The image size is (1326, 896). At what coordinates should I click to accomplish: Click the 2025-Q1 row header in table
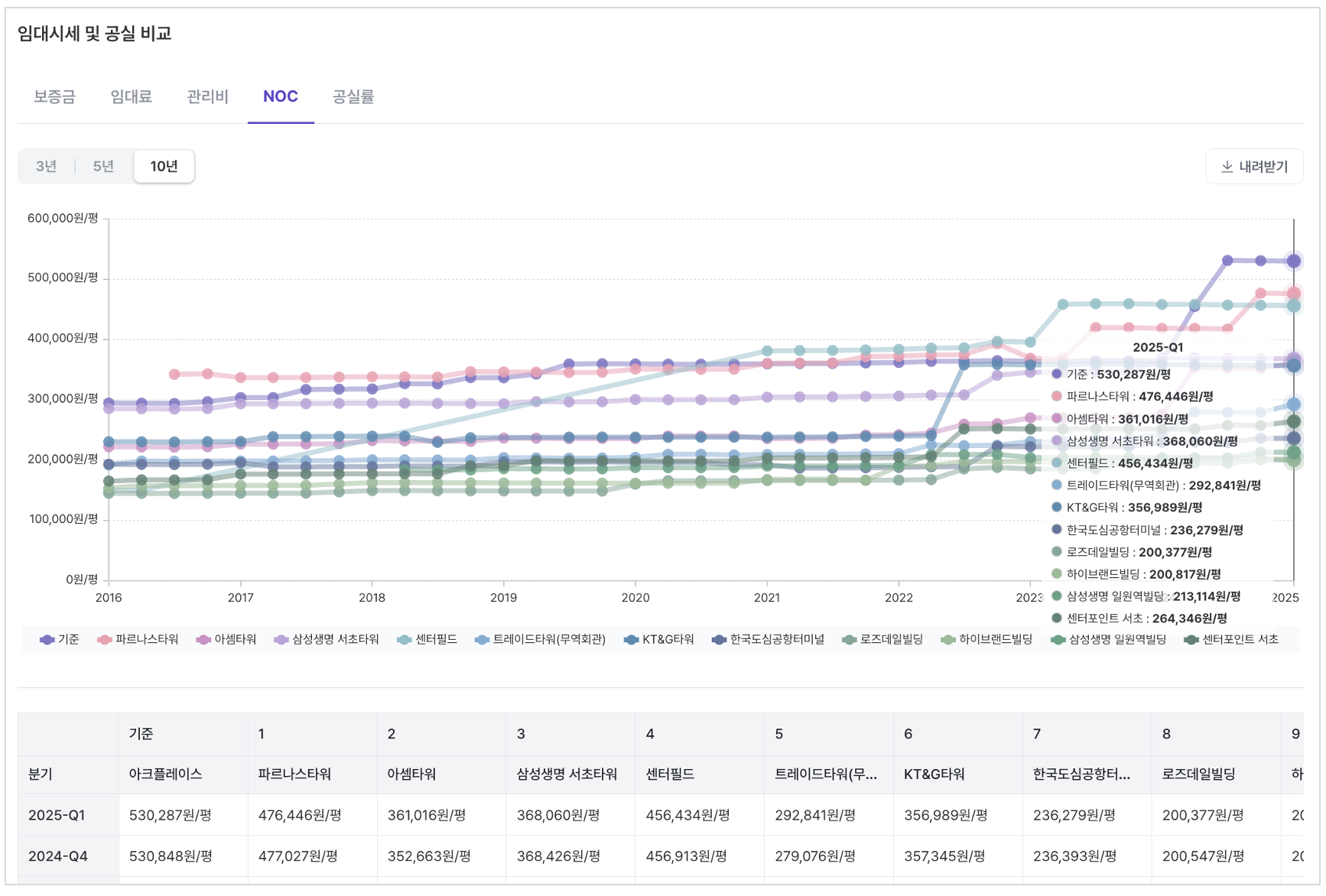point(57,816)
